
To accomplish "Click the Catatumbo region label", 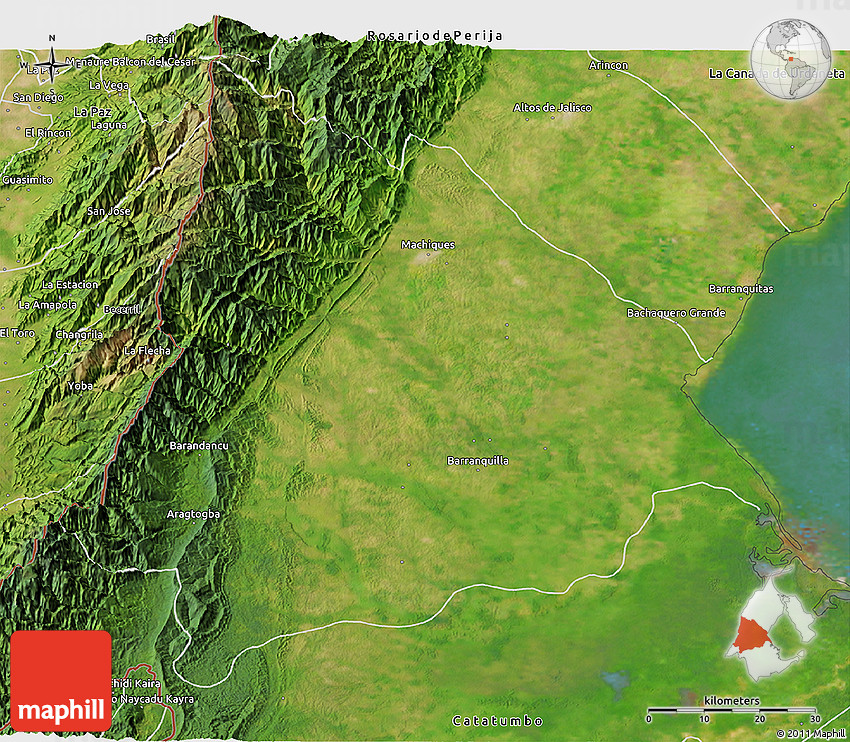I will [x=497, y=721].
